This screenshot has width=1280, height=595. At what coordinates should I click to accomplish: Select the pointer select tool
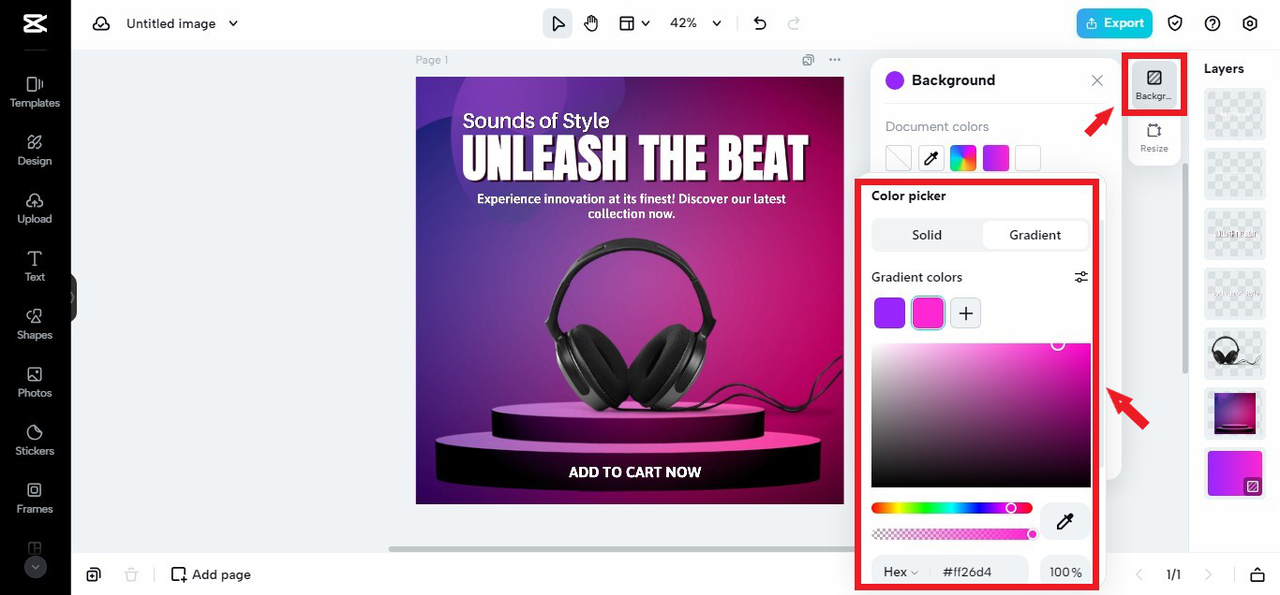tap(558, 23)
